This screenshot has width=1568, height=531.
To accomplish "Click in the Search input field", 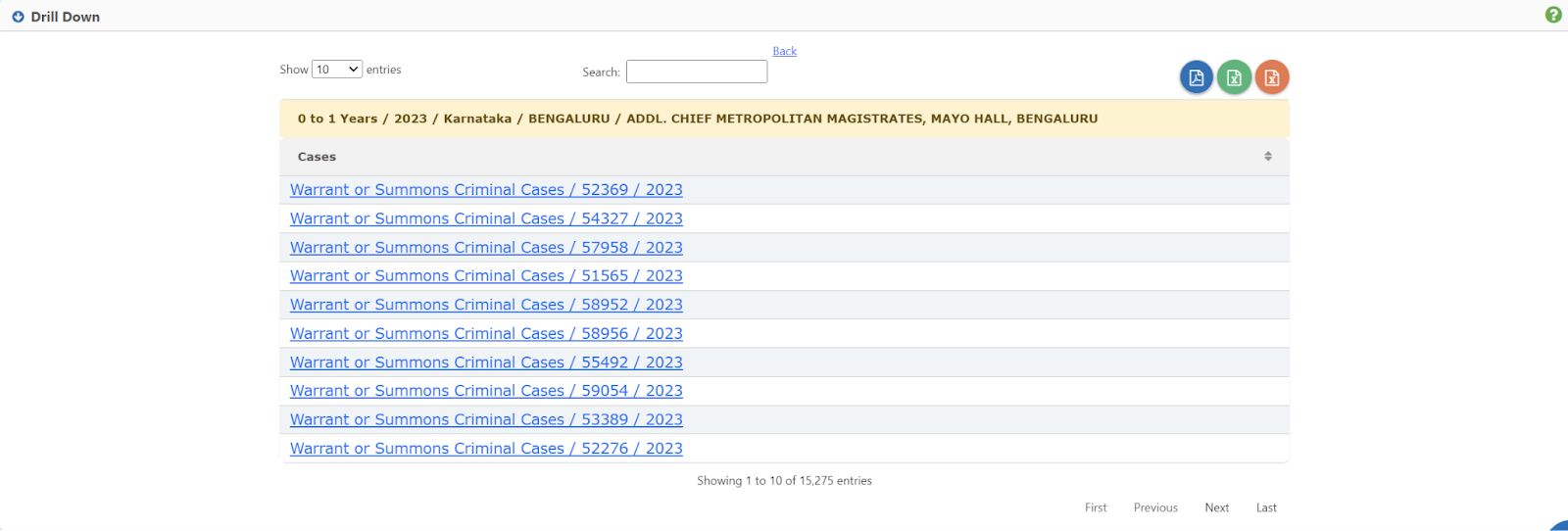I will (696, 72).
